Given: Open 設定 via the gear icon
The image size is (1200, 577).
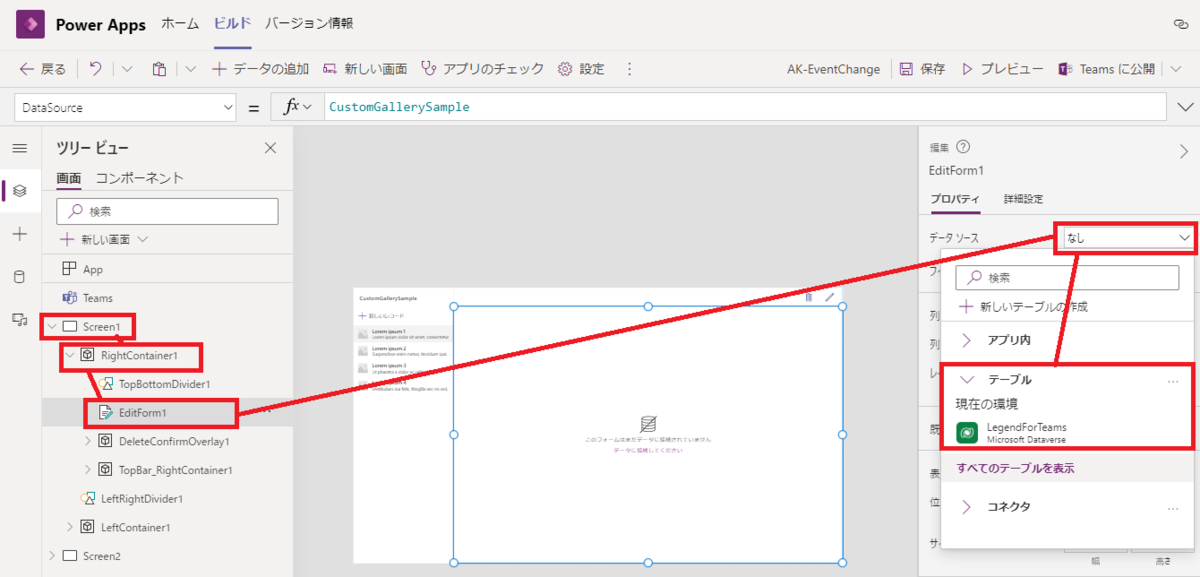Looking at the screenshot, I should coord(583,69).
